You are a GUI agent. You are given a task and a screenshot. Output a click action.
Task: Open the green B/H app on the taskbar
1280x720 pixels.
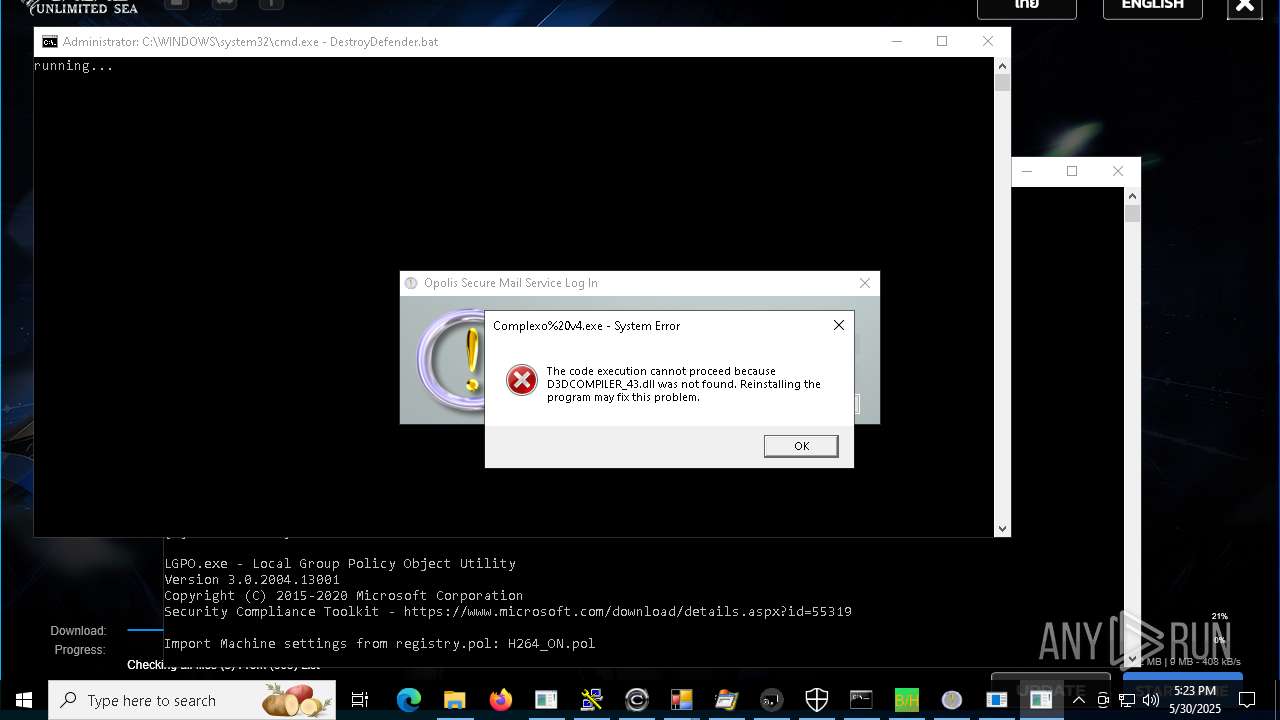point(907,700)
